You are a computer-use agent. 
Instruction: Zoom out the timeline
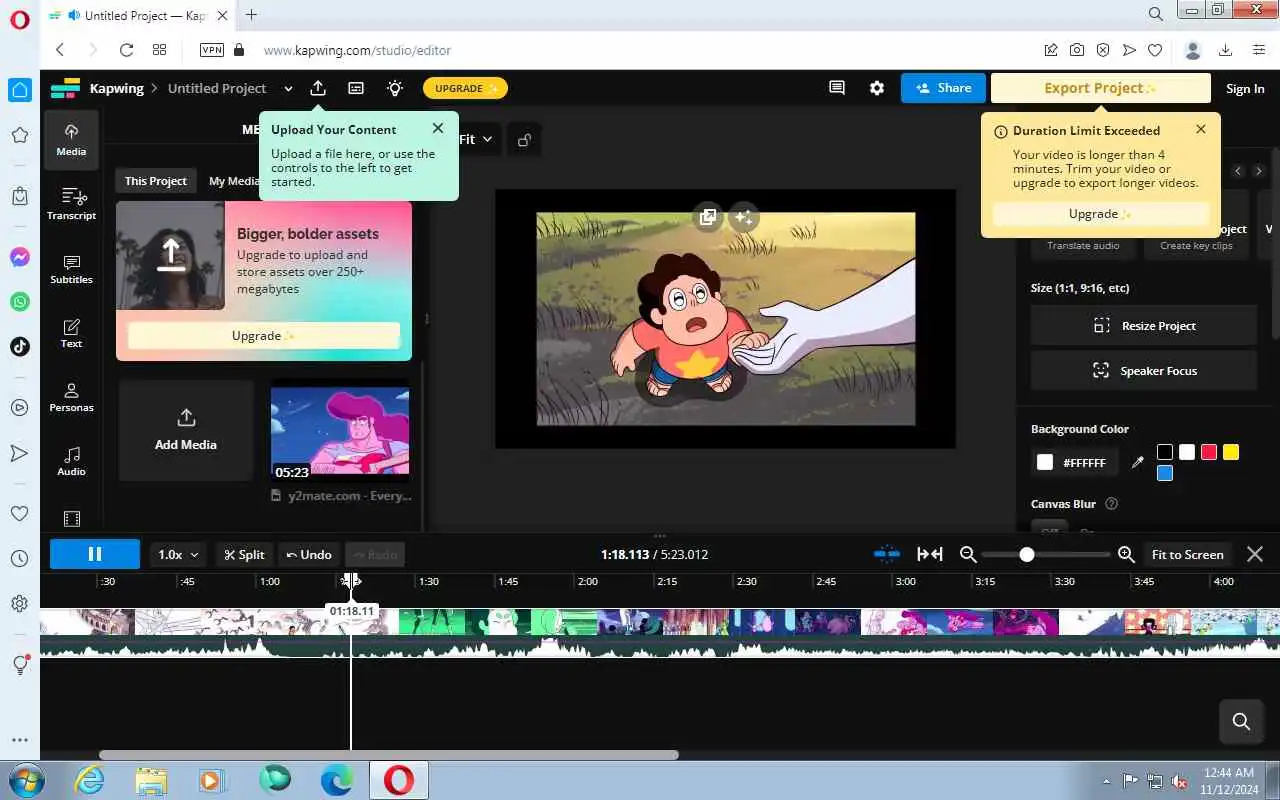click(x=968, y=554)
